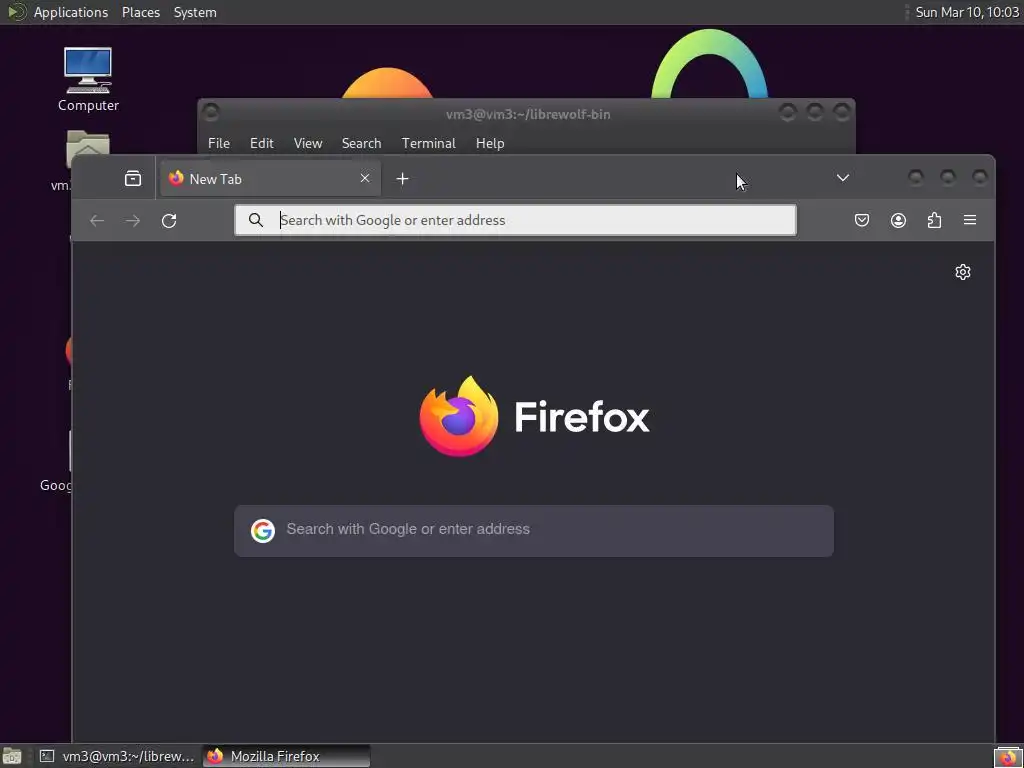The height and width of the screenshot is (768, 1024).
Task: Go back one page in Firefox
Action: (97, 221)
